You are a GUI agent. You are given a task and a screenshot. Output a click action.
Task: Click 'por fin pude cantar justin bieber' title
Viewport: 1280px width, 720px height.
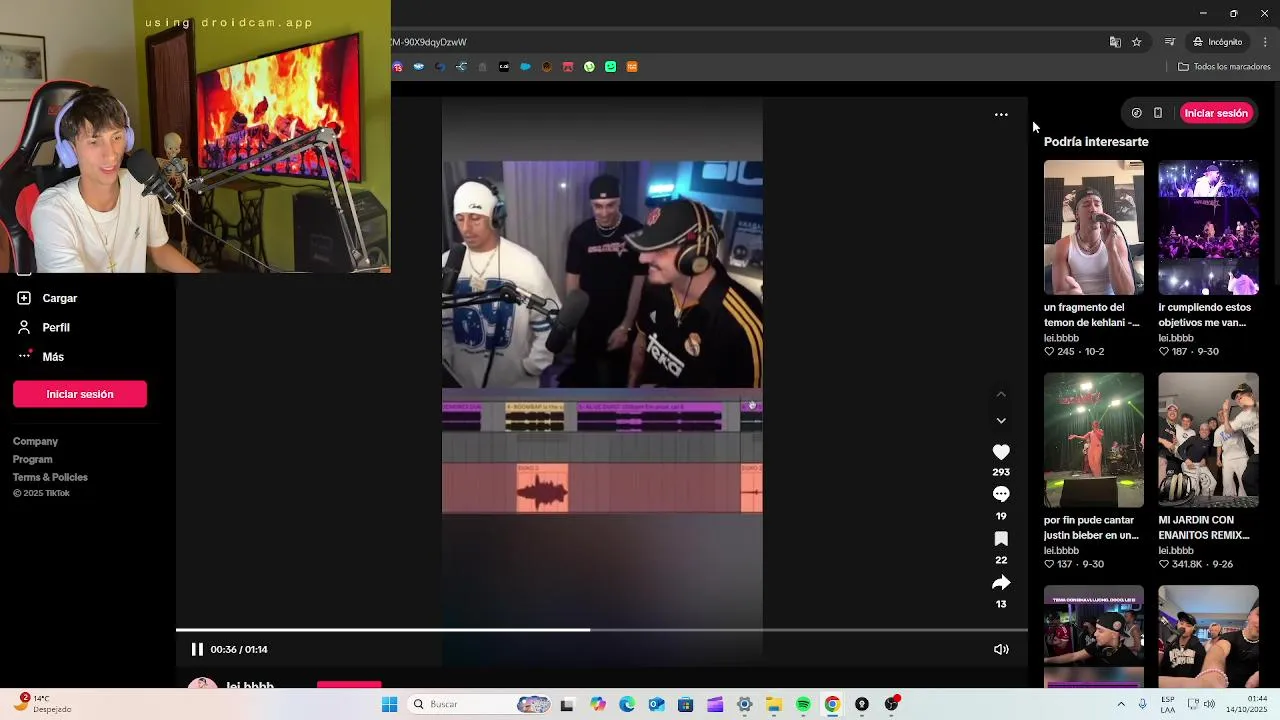pyautogui.click(x=1091, y=528)
